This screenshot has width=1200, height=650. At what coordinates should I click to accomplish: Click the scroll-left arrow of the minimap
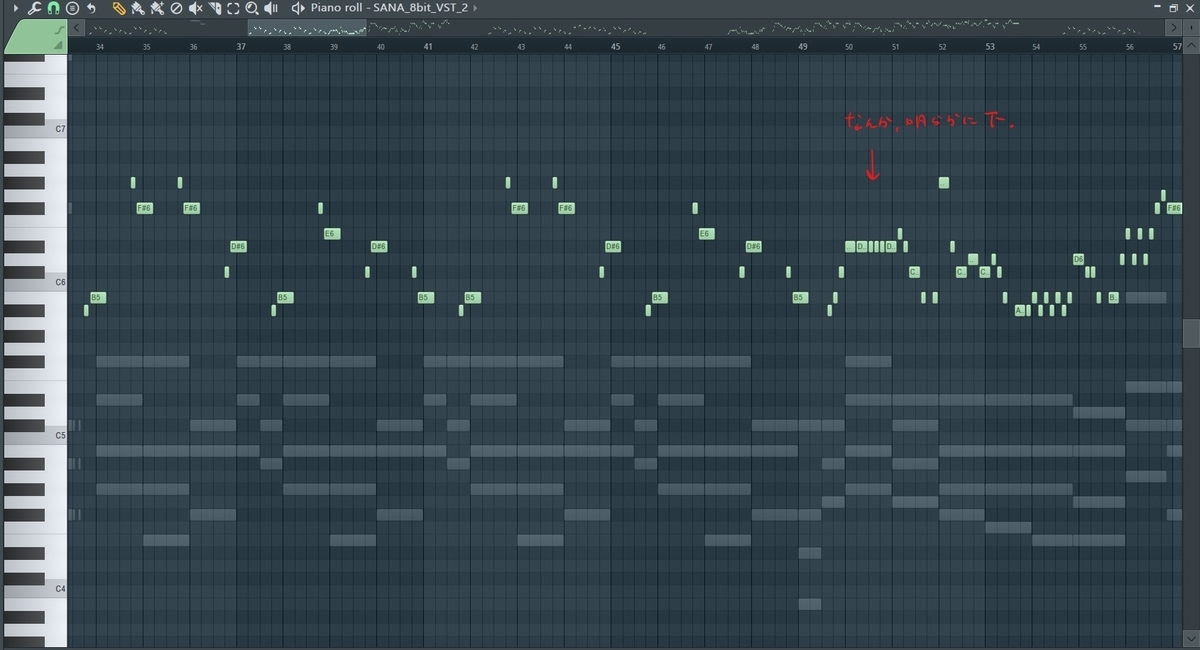76,28
